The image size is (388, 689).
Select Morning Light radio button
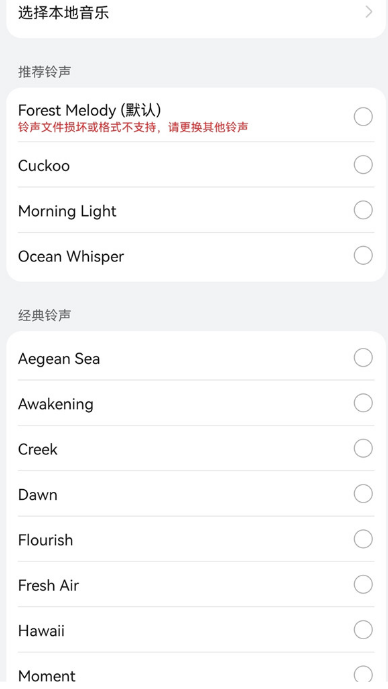[363, 210]
